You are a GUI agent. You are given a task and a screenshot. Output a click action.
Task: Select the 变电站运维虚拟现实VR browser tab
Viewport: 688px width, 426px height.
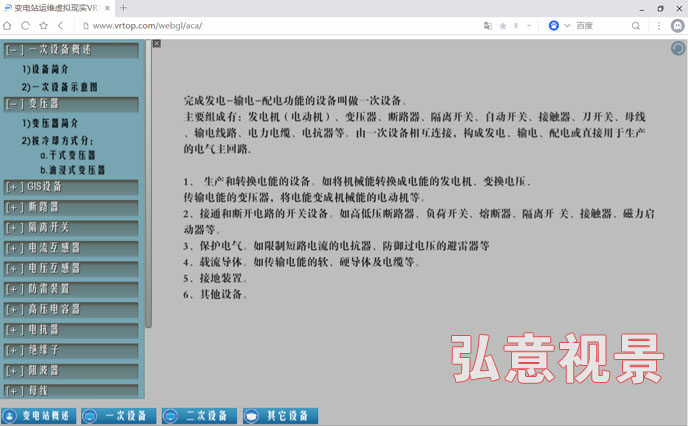tap(57, 8)
